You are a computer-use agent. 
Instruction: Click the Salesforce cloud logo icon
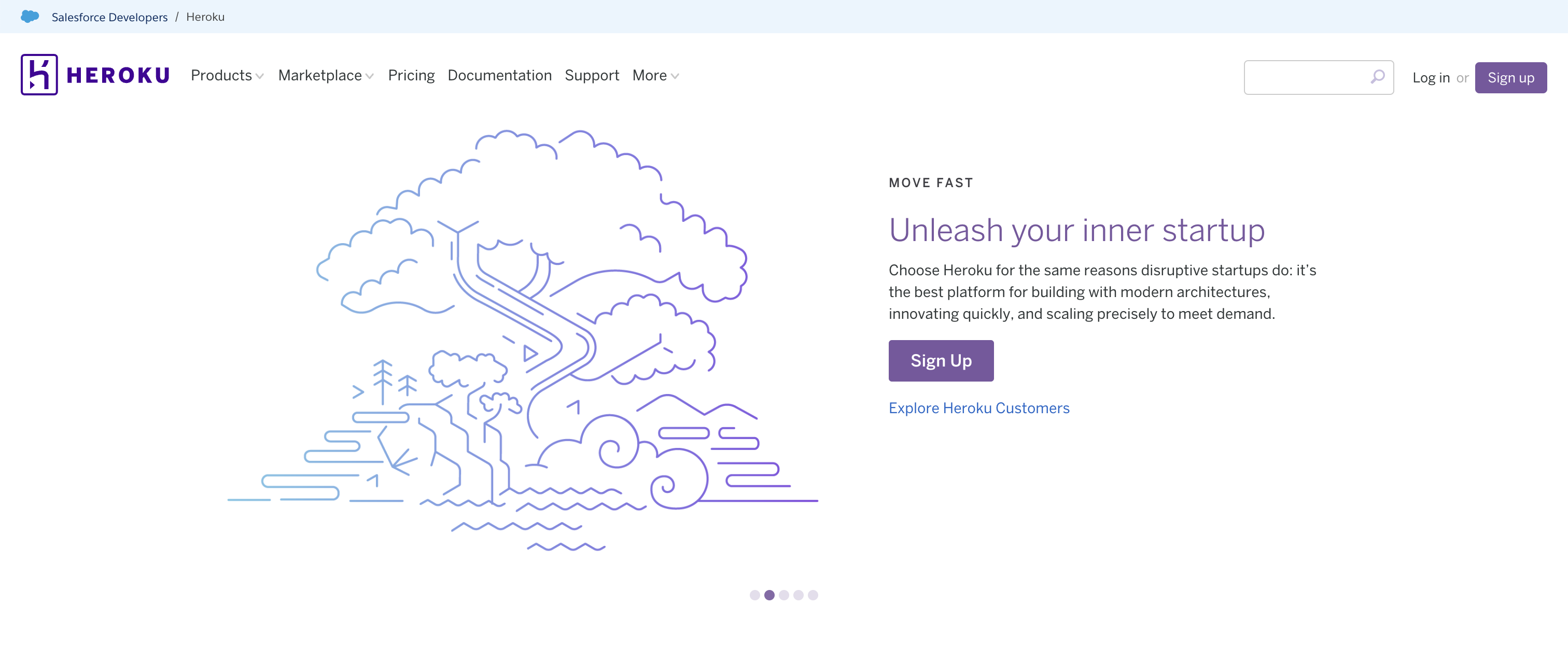30,17
